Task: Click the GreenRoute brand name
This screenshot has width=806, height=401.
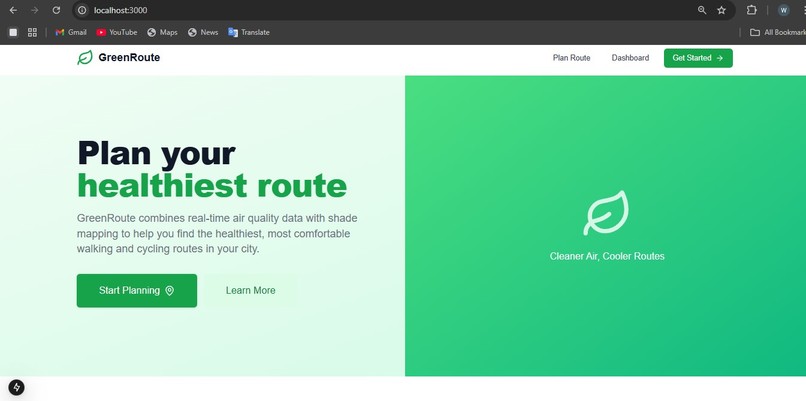Action: tap(129, 58)
